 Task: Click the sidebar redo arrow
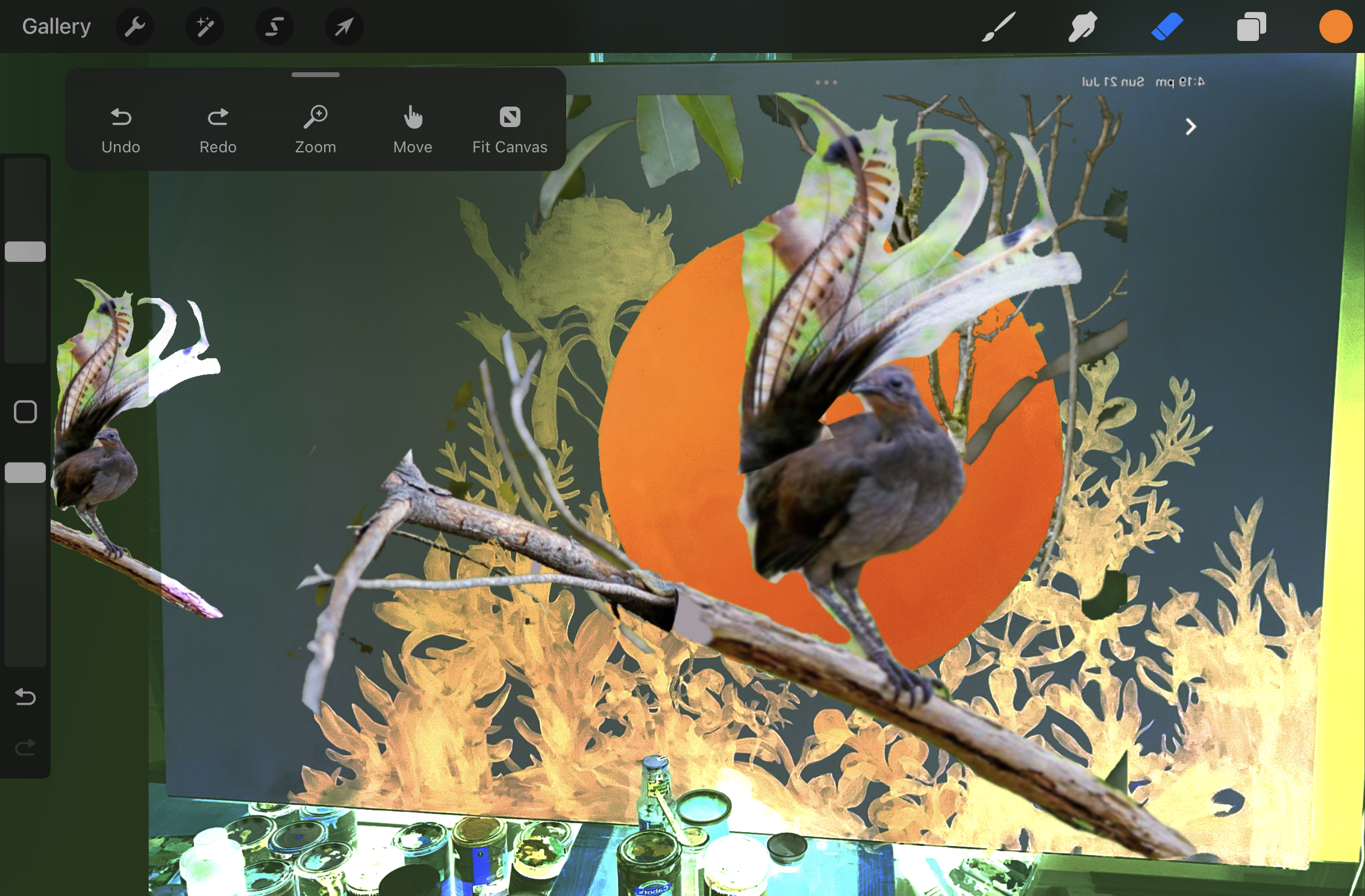(25, 747)
